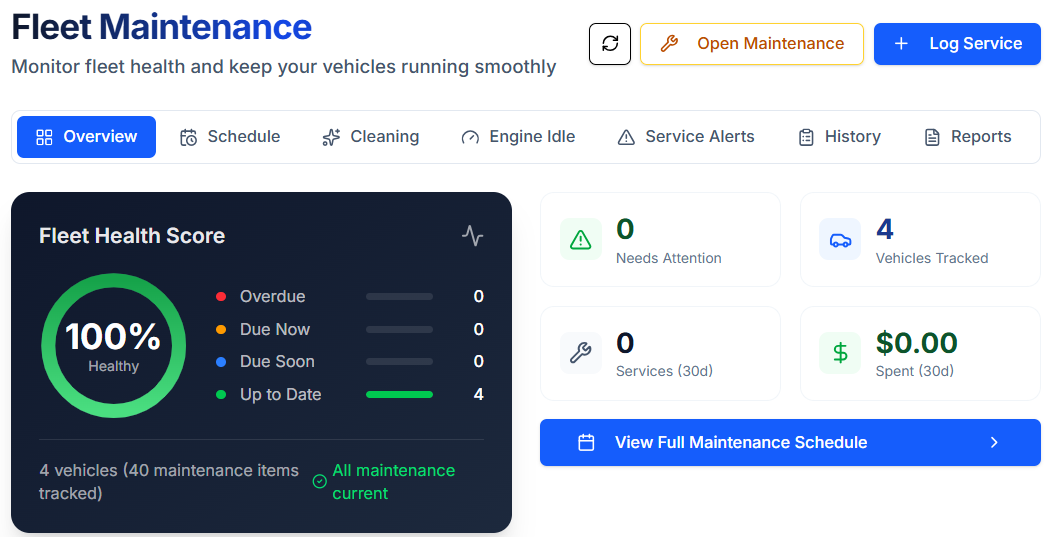Click the check-circle icon beside All maintenance current

(320, 482)
